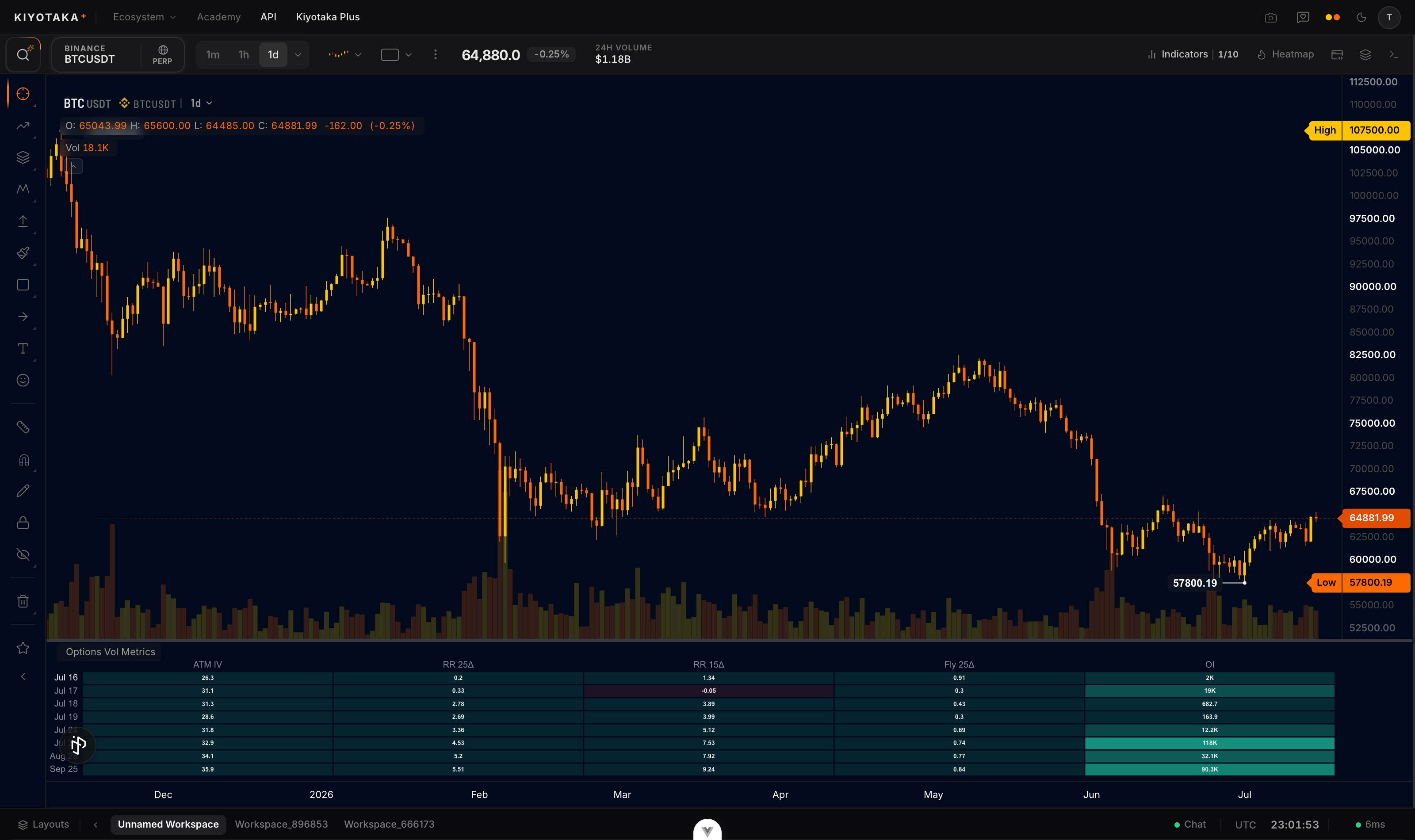1415x840 pixels.
Task: Collapse the indicator legend chevron
Action: pos(73,166)
